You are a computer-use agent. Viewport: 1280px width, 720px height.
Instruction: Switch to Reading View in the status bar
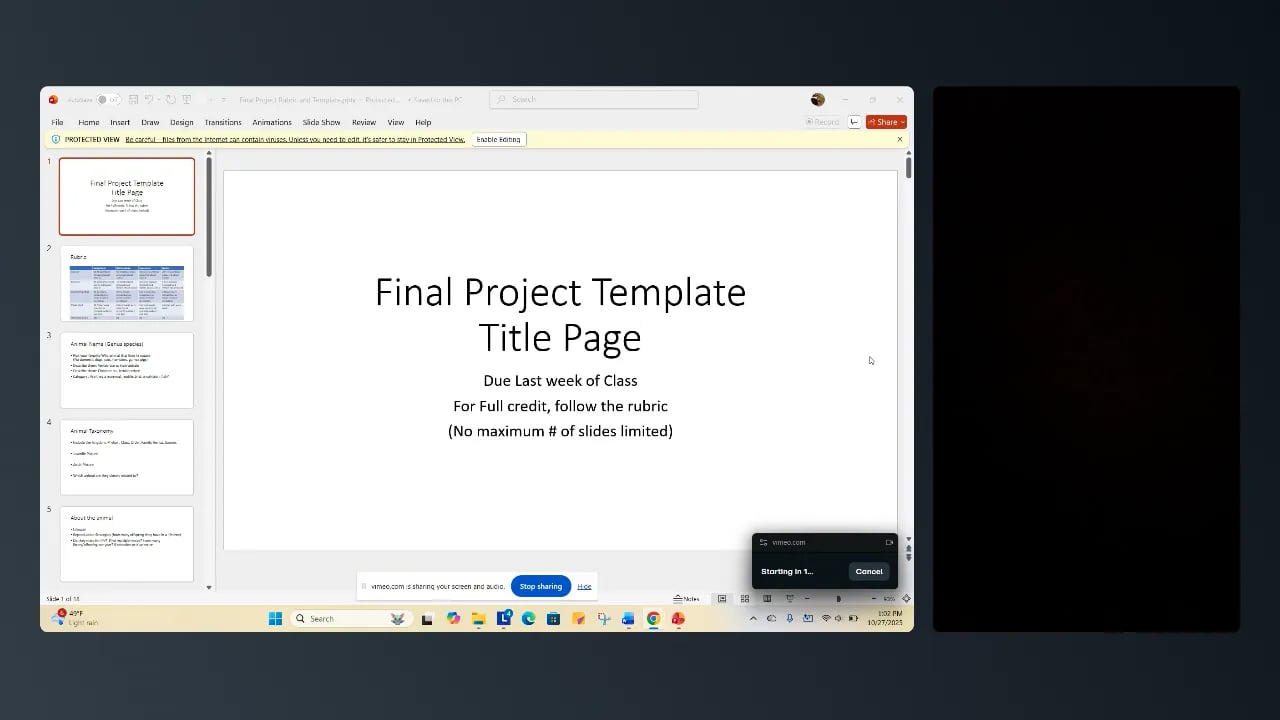pos(767,599)
